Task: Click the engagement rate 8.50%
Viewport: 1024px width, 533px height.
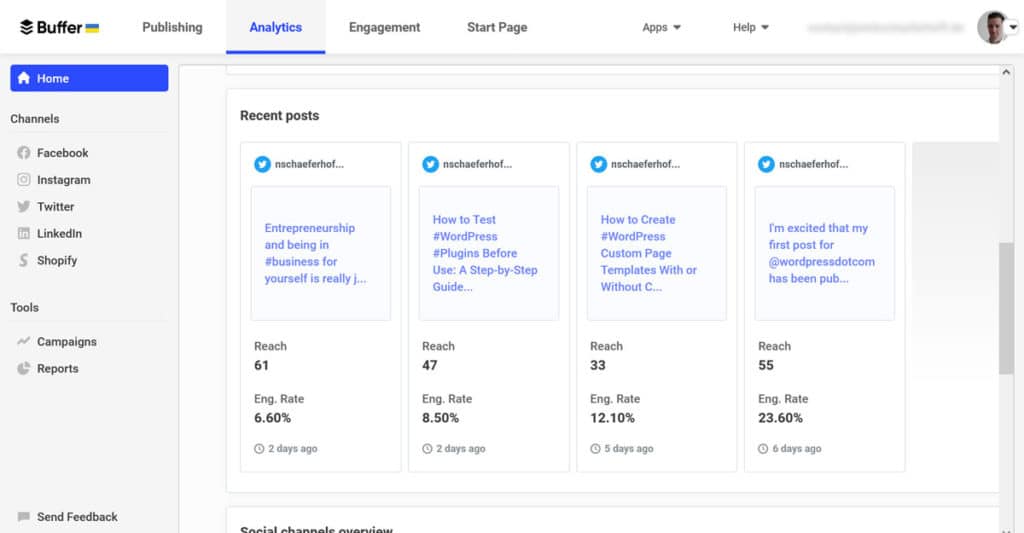Action: [x=440, y=418]
